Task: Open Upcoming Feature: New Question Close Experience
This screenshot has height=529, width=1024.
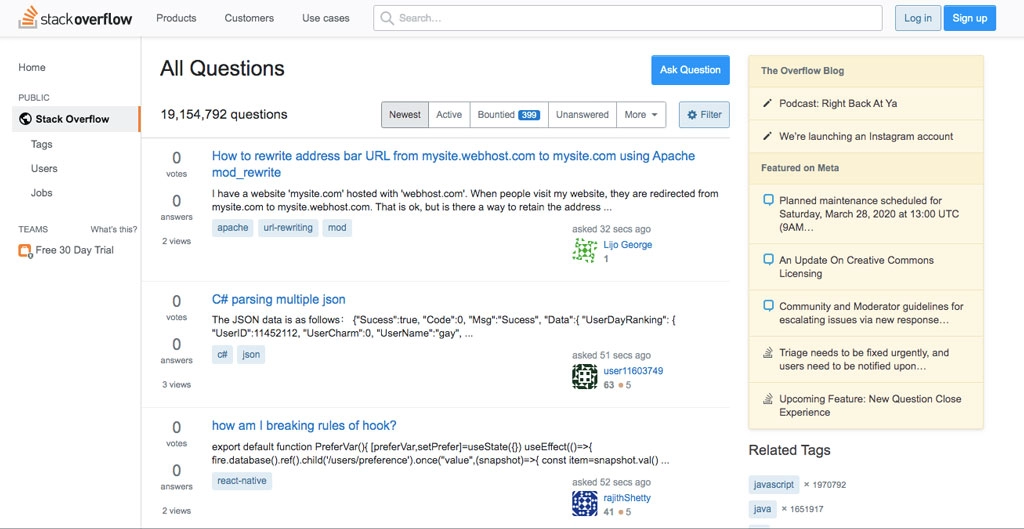Action: coord(870,406)
